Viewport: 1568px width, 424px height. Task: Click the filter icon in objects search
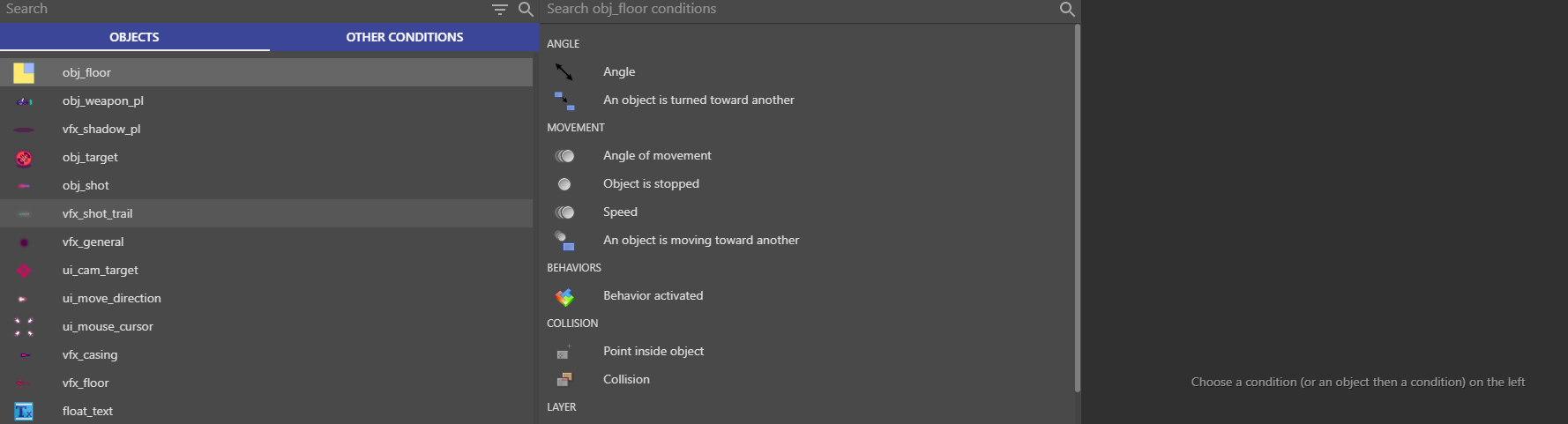coord(500,10)
